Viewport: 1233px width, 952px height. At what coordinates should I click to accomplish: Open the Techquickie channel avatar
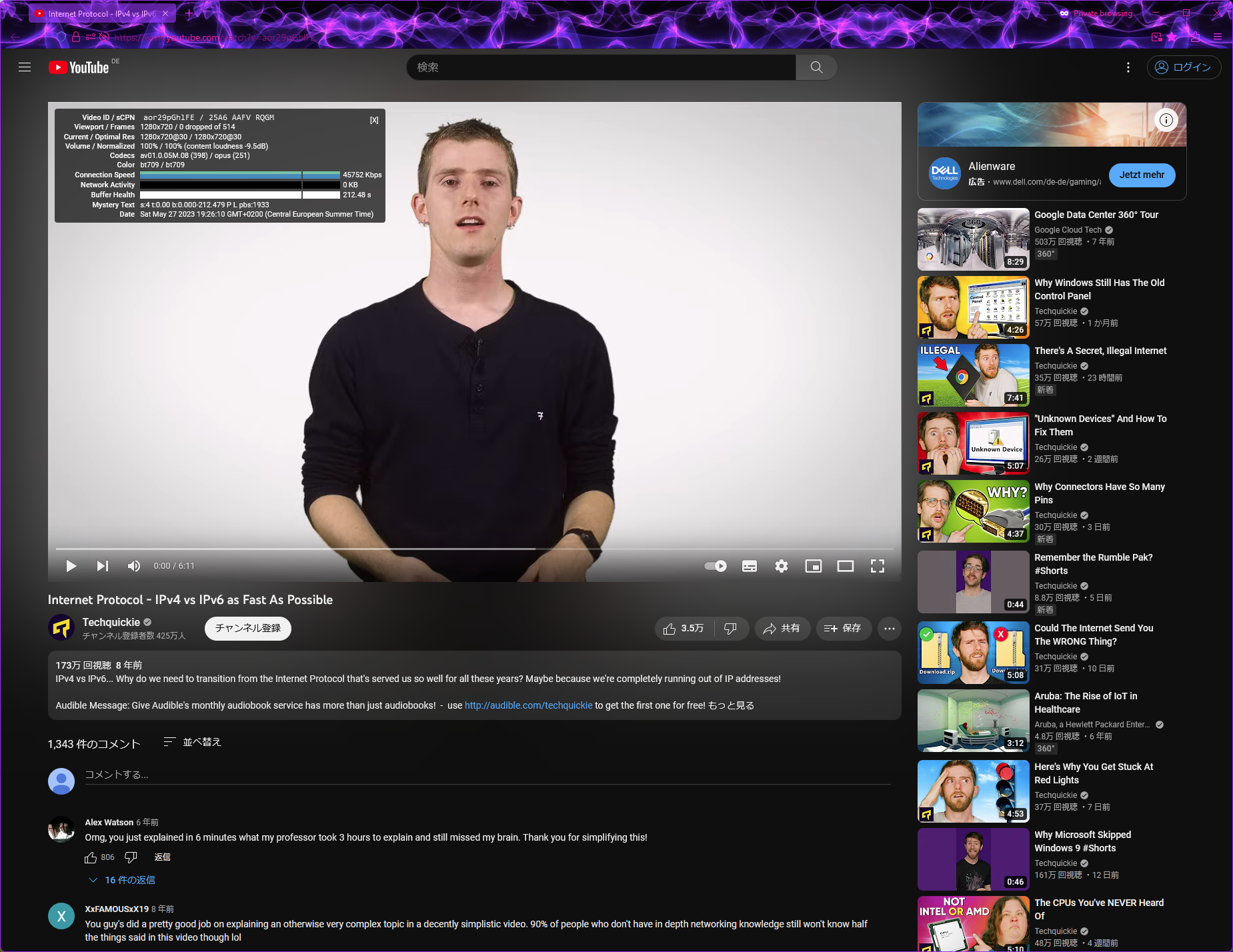[61, 628]
